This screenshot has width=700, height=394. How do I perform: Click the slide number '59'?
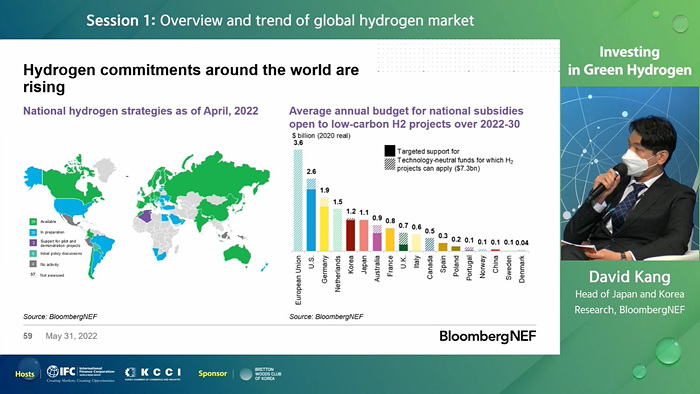28,336
